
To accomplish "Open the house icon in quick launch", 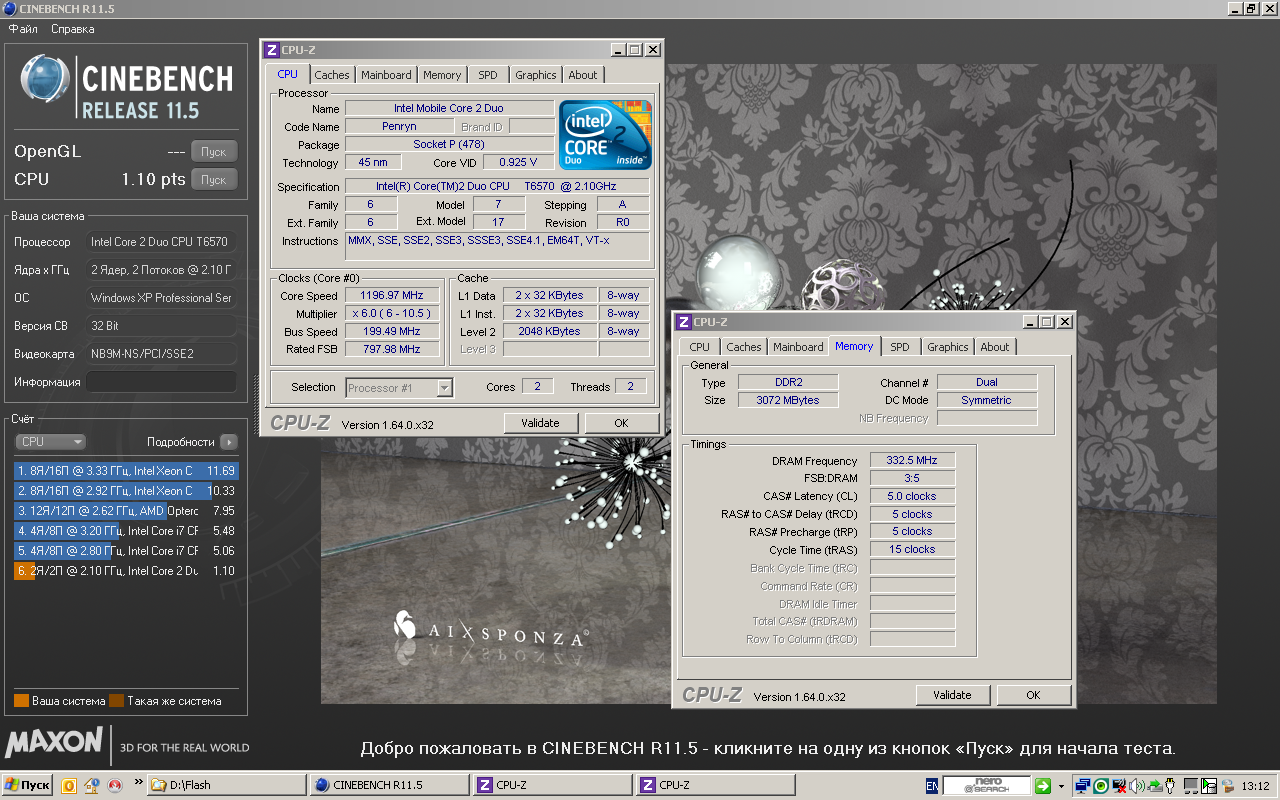I will [92, 785].
